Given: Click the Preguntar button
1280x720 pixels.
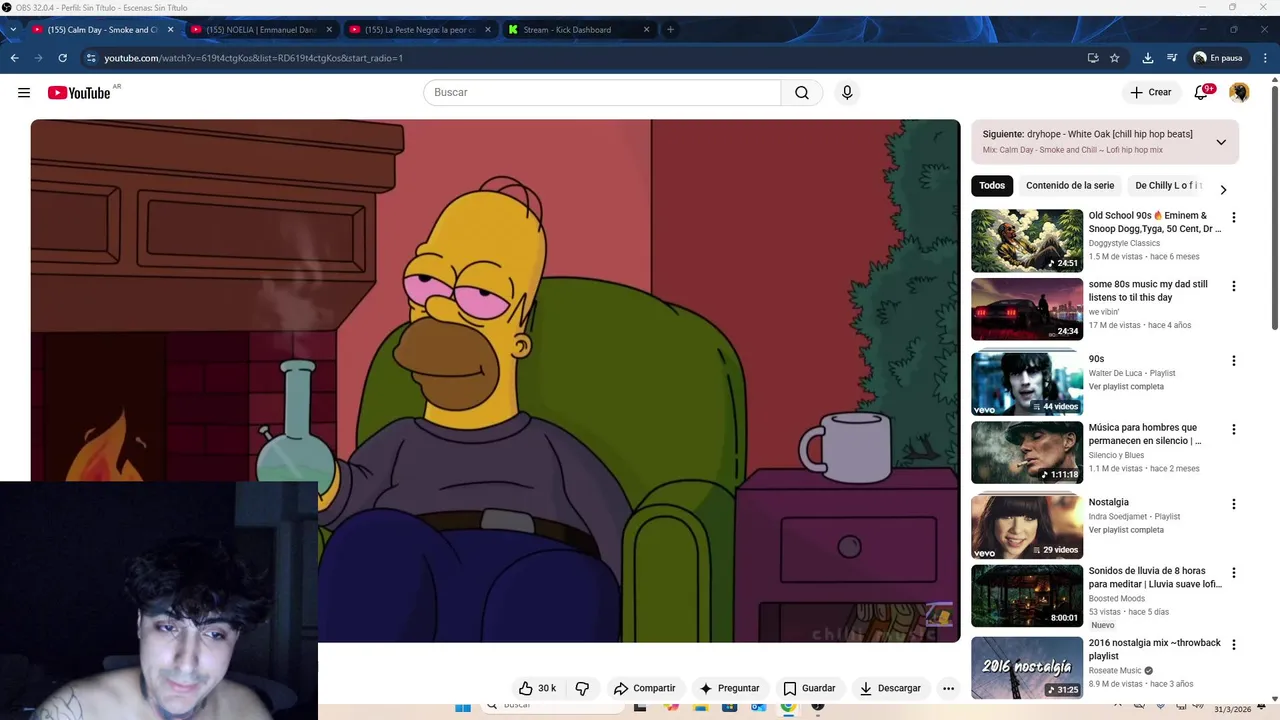Looking at the screenshot, I should [x=730, y=688].
